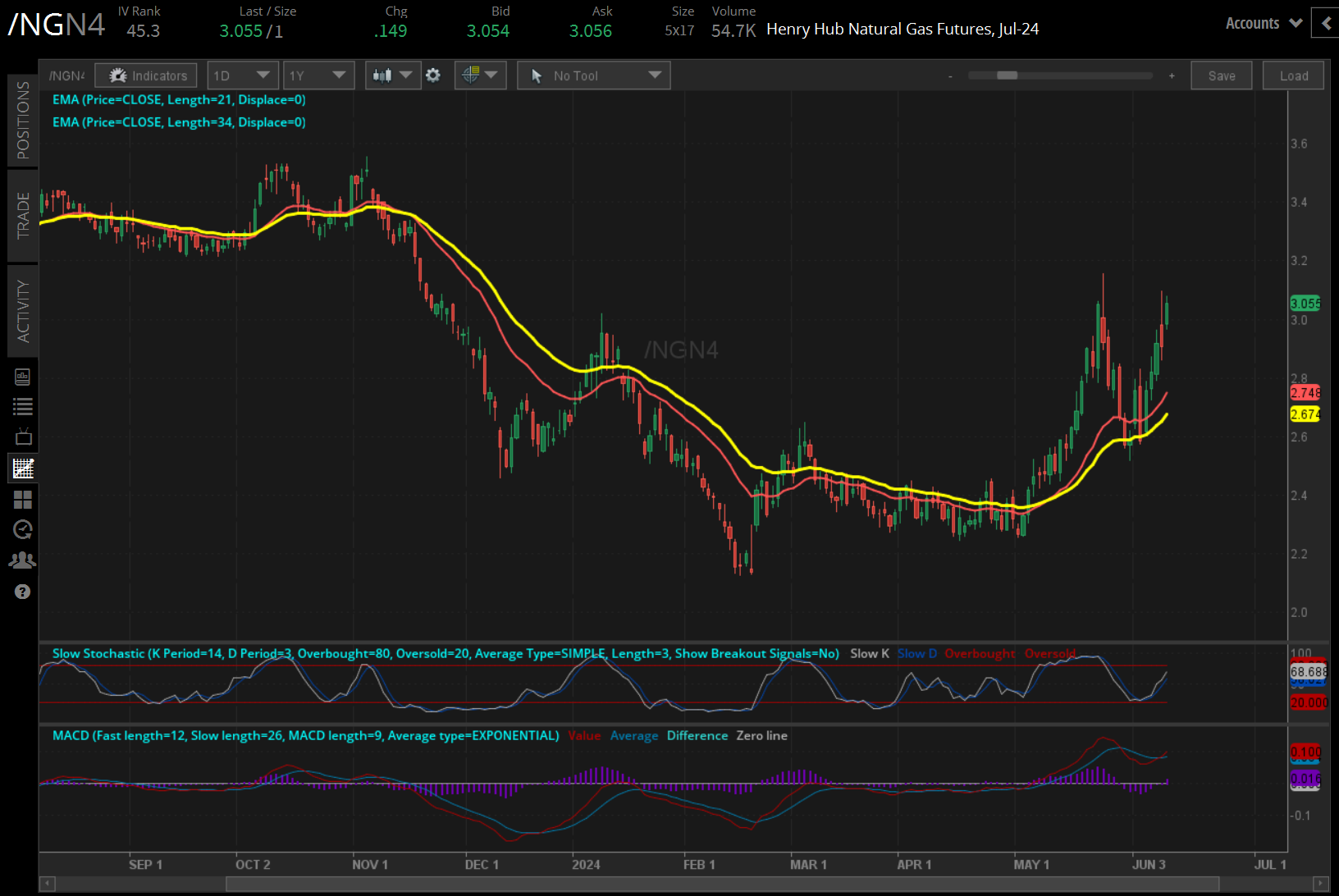
Task: Open the candlestick chart type dropdown
Action: pyautogui.click(x=393, y=75)
